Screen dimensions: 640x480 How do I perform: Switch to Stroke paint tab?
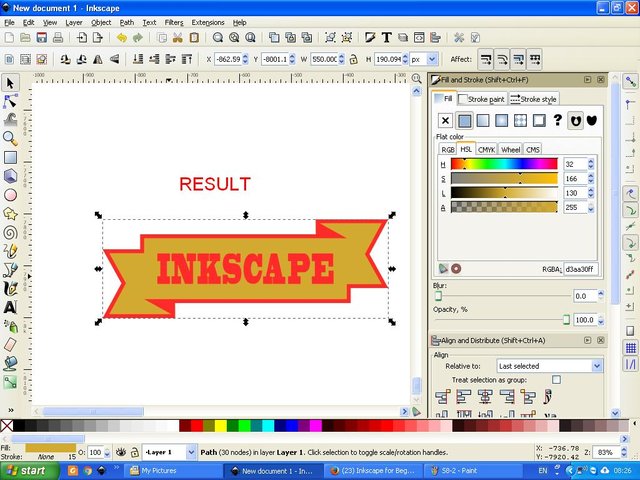(482, 99)
